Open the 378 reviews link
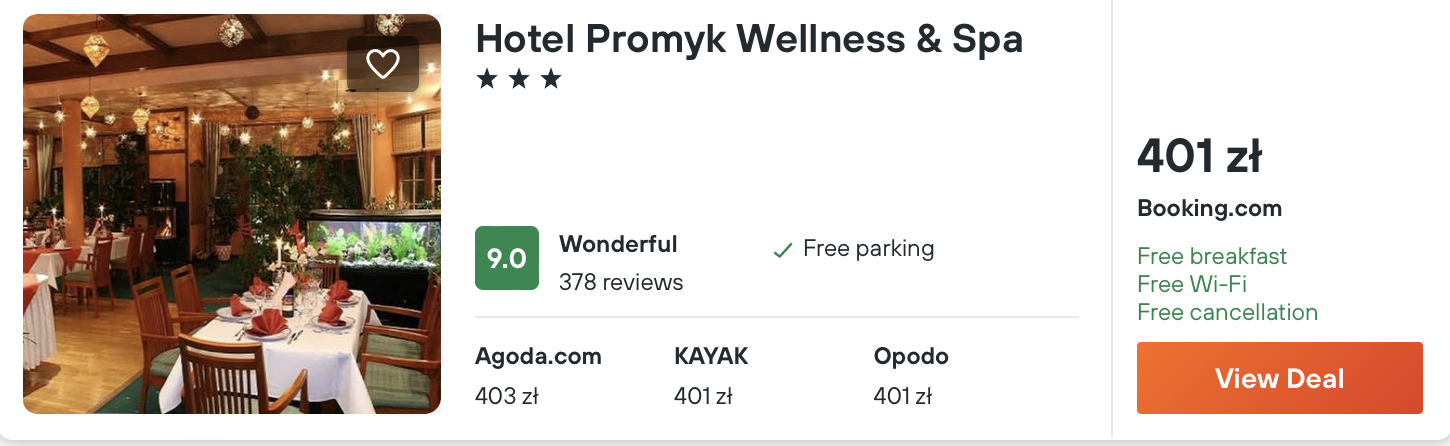Viewport: 1450px width, 446px height. pyautogui.click(x=621, y=282)
